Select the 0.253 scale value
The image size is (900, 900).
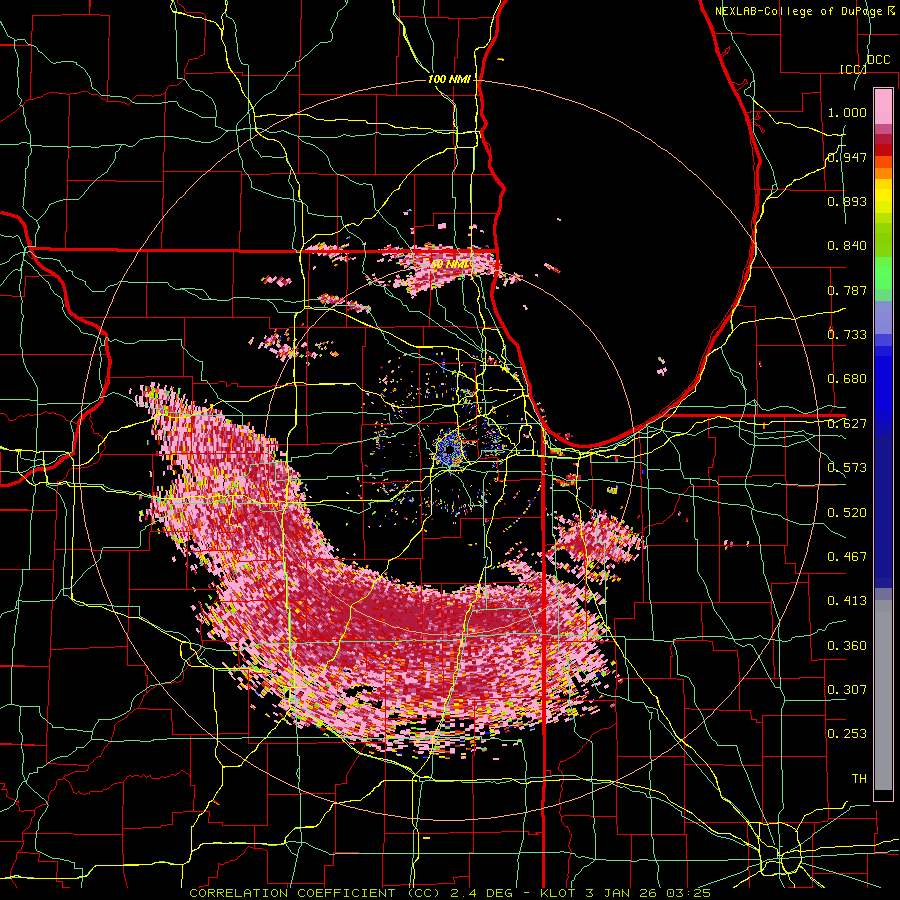pos(847,734)
